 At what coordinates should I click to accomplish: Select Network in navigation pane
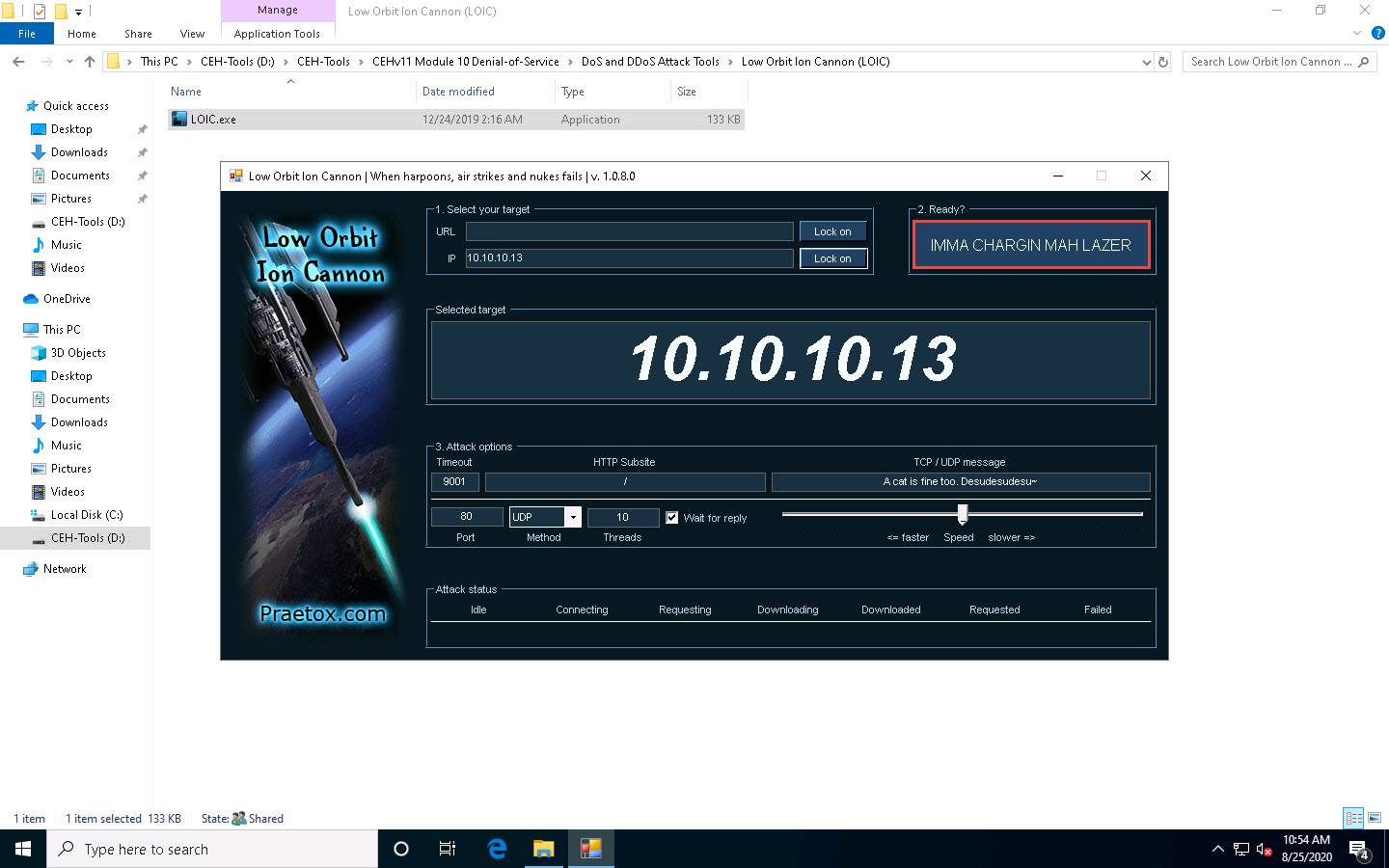[65, 569]
